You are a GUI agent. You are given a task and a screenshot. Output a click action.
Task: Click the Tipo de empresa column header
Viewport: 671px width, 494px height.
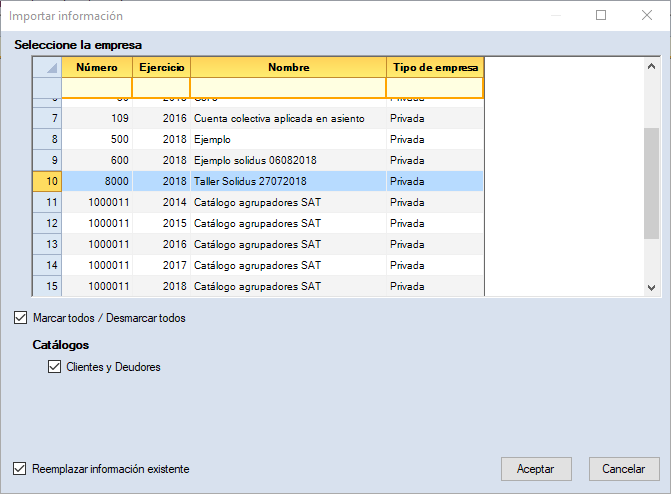(434, 67)
